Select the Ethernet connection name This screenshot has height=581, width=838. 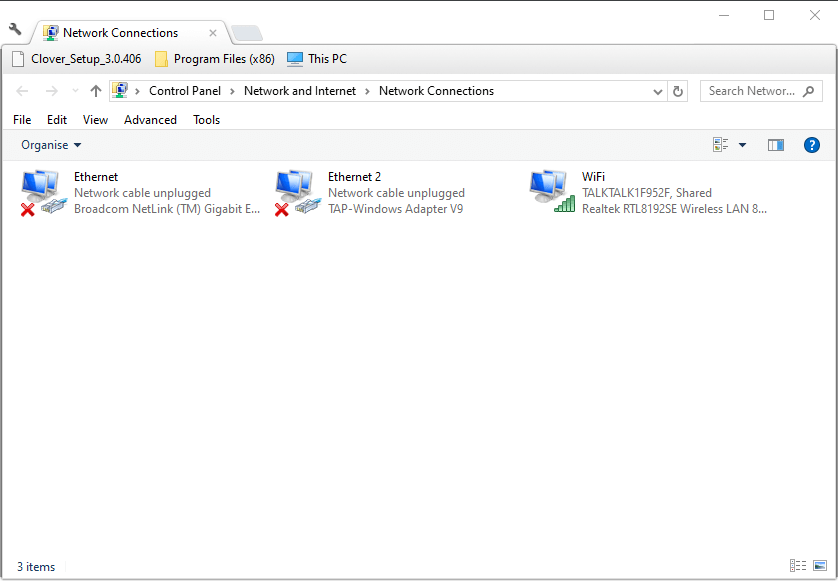pos(96,177)
